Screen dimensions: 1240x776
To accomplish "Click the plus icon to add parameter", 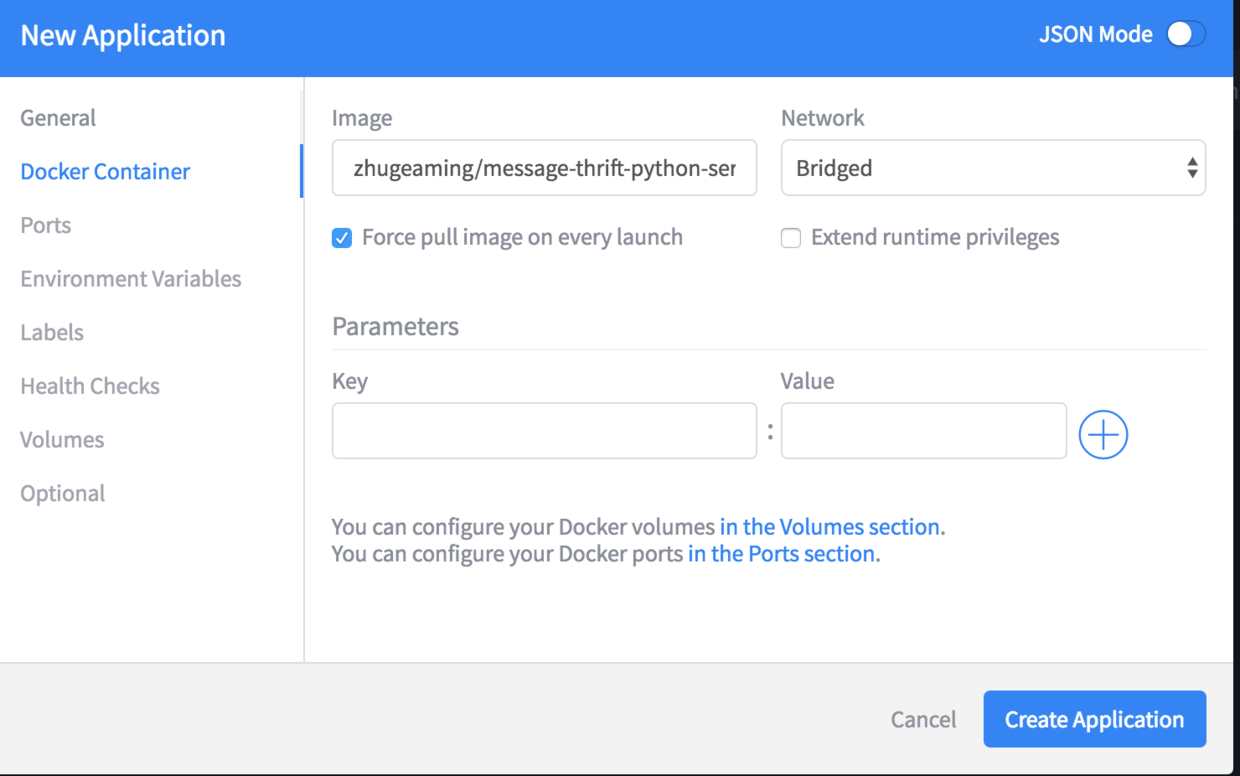I will (x=1103, y=434).
